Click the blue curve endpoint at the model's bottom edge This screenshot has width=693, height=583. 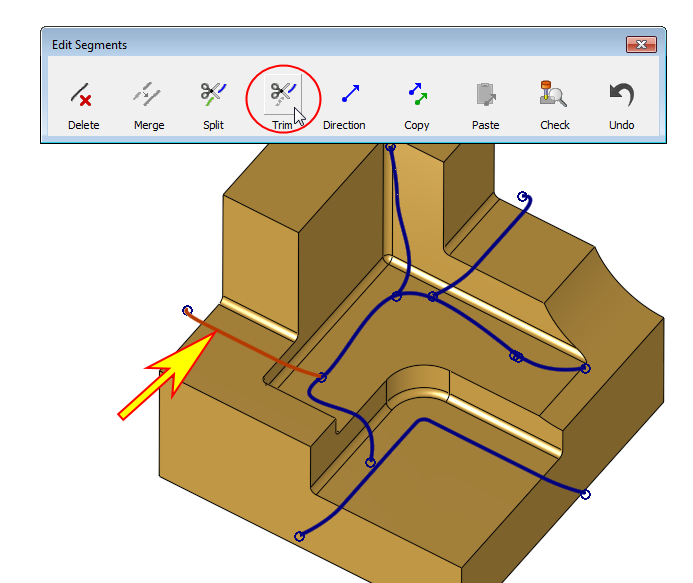click(299, 536)
